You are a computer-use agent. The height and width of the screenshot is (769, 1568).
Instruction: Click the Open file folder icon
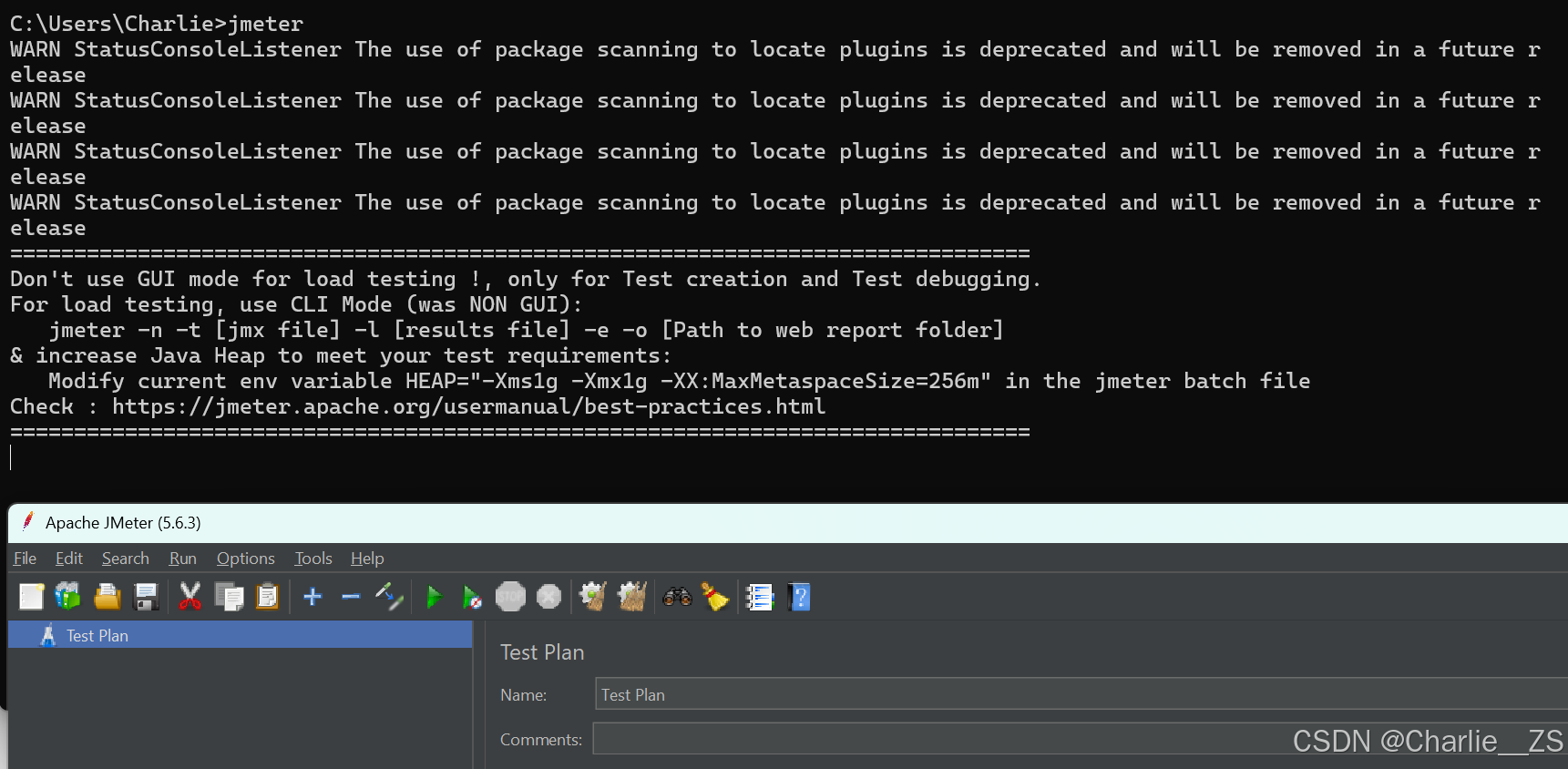click(x=108, y=597)
